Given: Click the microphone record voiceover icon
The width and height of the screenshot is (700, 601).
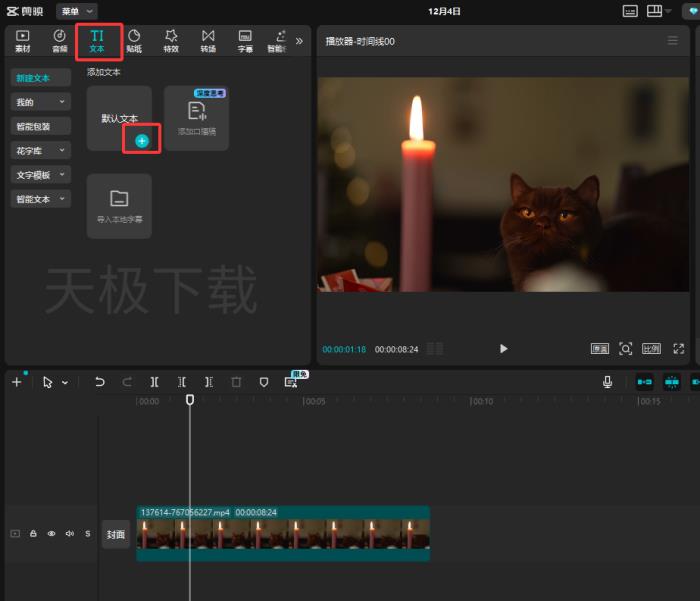Looking at the screenshot, I should 607,382.
